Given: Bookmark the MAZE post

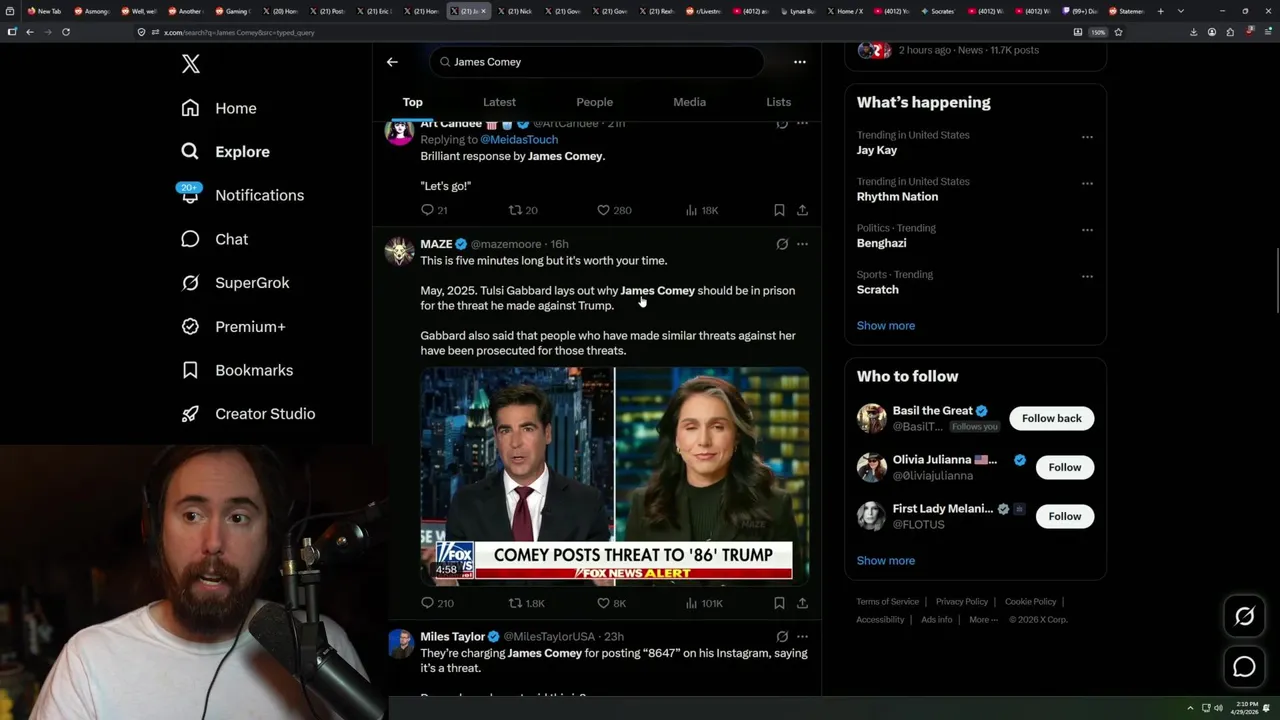Looking at the screenshot, I should pyautogui.click(x=779, y=603).
